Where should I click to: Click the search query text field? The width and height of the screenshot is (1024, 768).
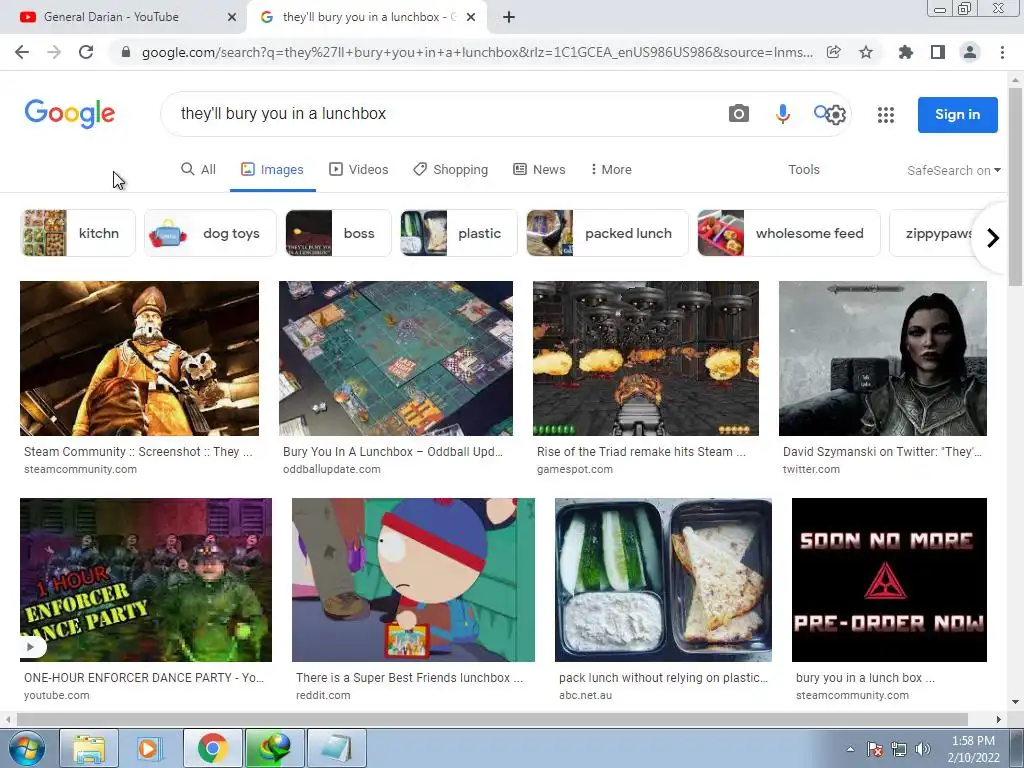click(444, 114)
